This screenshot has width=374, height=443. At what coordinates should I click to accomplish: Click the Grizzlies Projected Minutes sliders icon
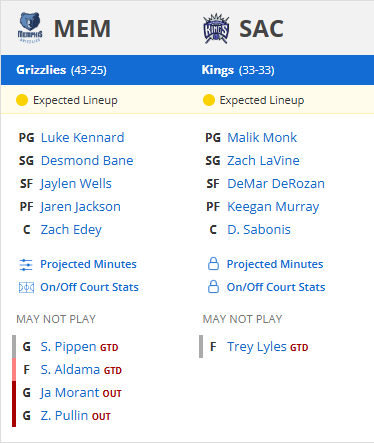point(26,265)
